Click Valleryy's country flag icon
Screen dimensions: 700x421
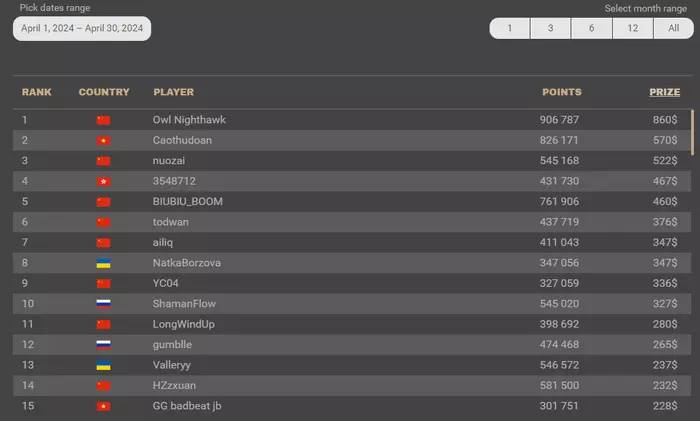click(103, 365)
